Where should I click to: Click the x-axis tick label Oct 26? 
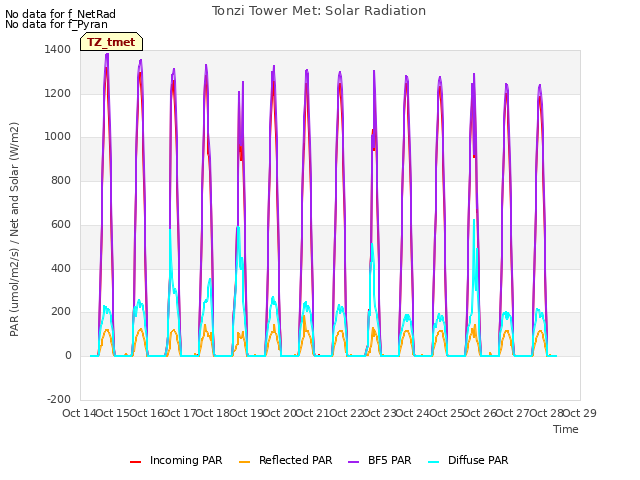[480, 413]
